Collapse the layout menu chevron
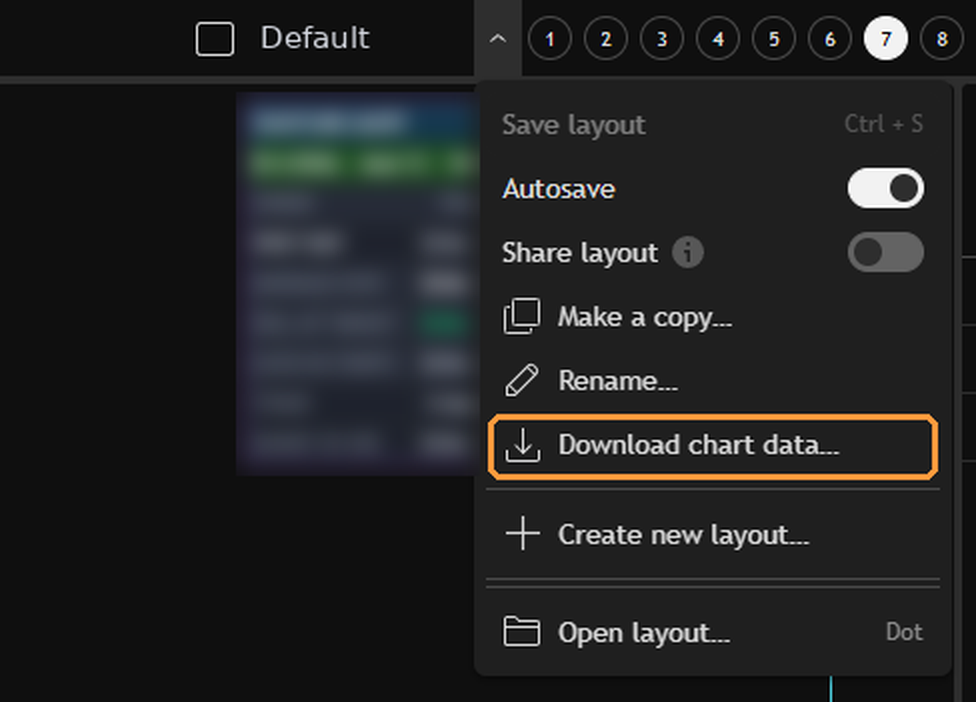 tap(497, 39)
